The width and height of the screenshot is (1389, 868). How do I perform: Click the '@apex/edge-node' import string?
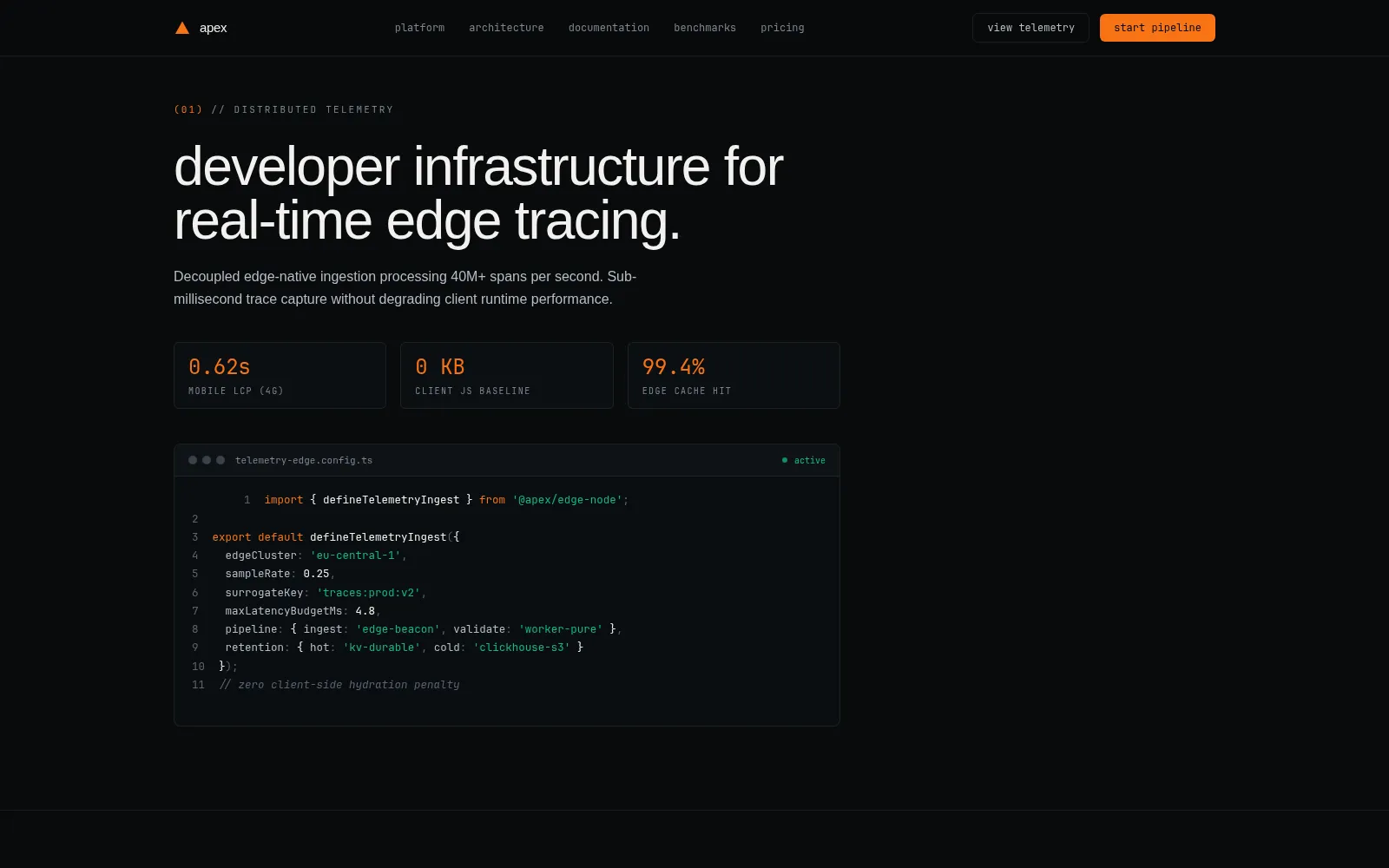click(x=568, y=500)
